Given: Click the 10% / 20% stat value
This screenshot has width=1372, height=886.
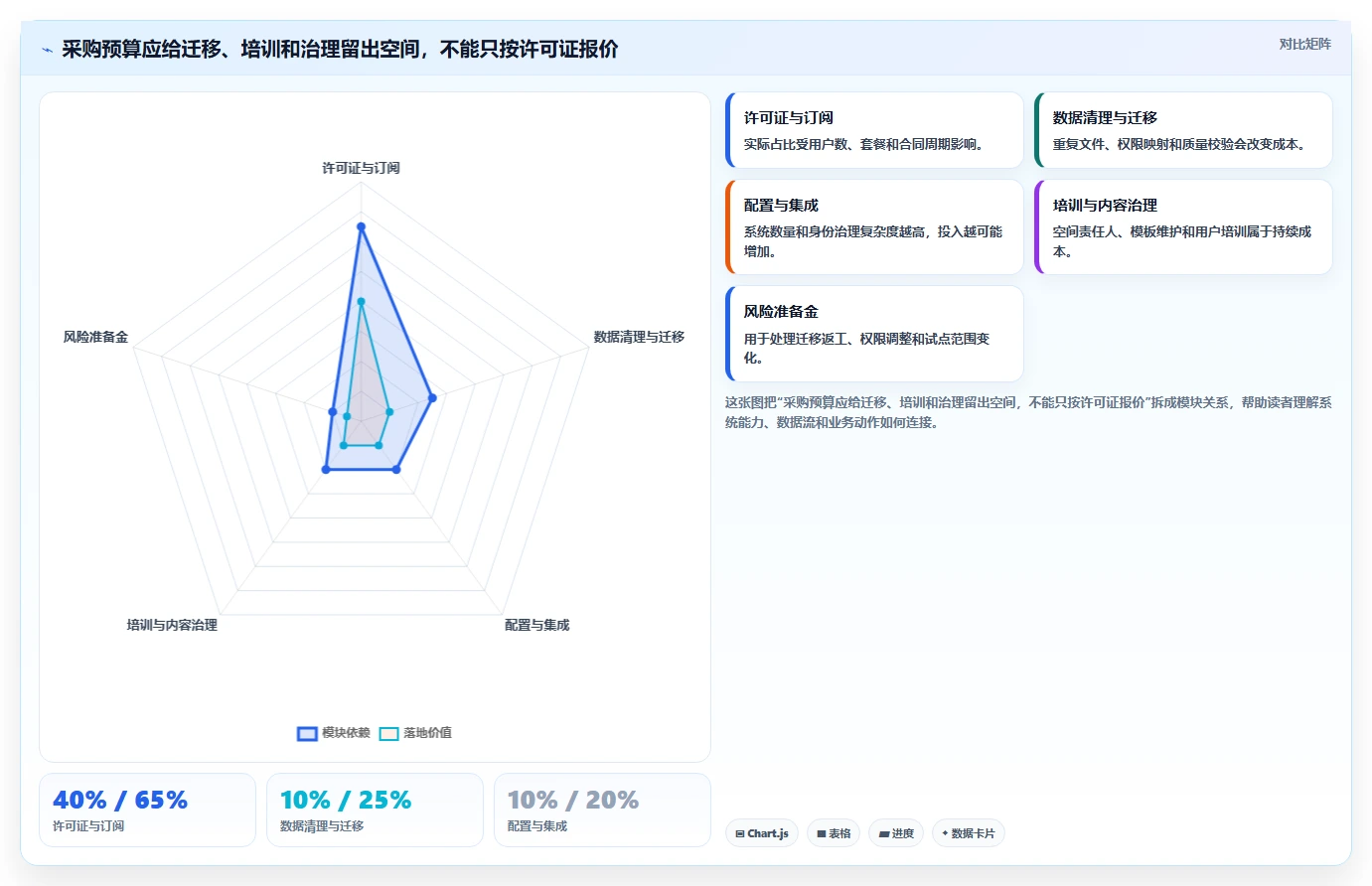Looking at the screenshot, I should pyautogui.click(x=573, y=800).
